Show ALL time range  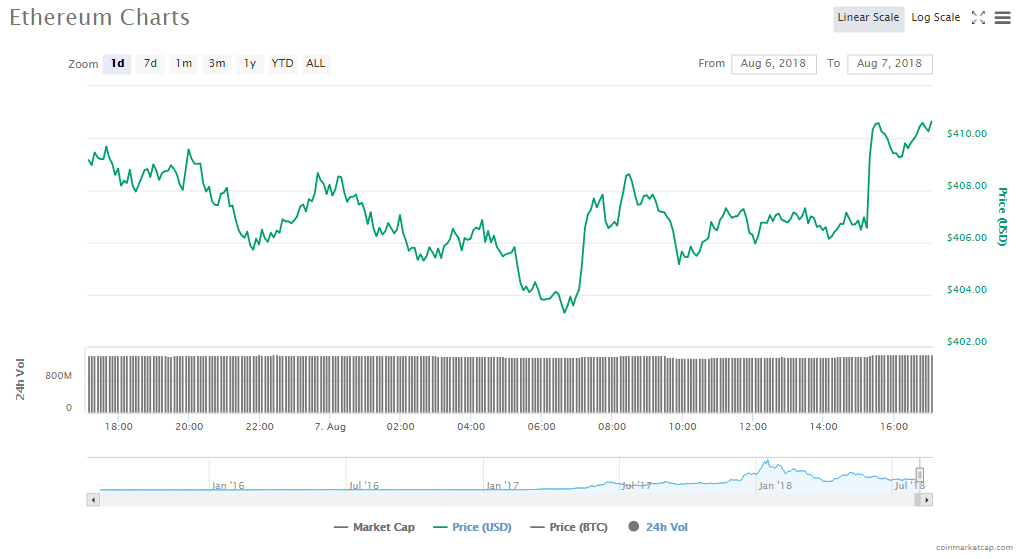315,64
